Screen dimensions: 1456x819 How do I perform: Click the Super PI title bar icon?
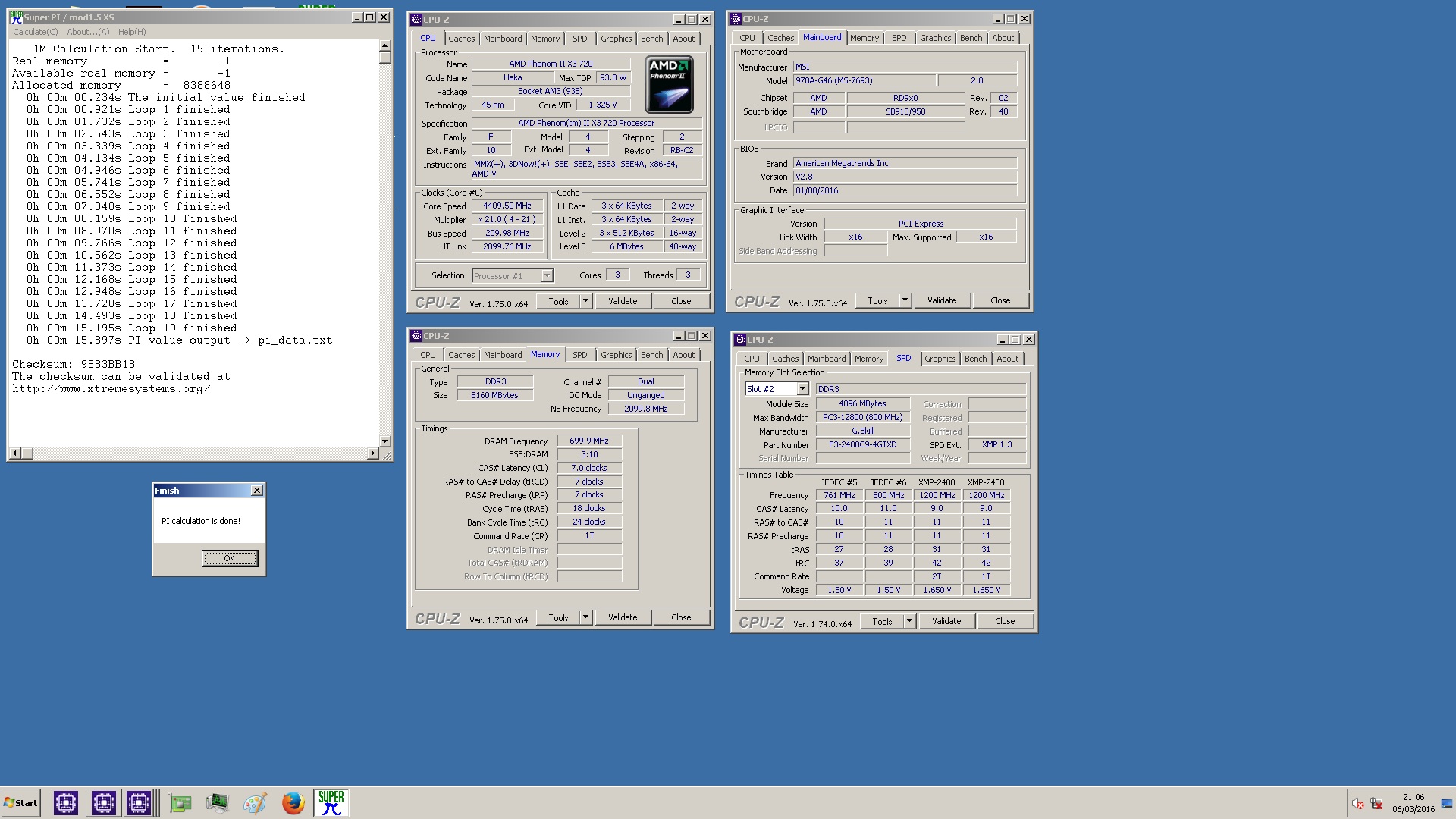click(16, 17)
